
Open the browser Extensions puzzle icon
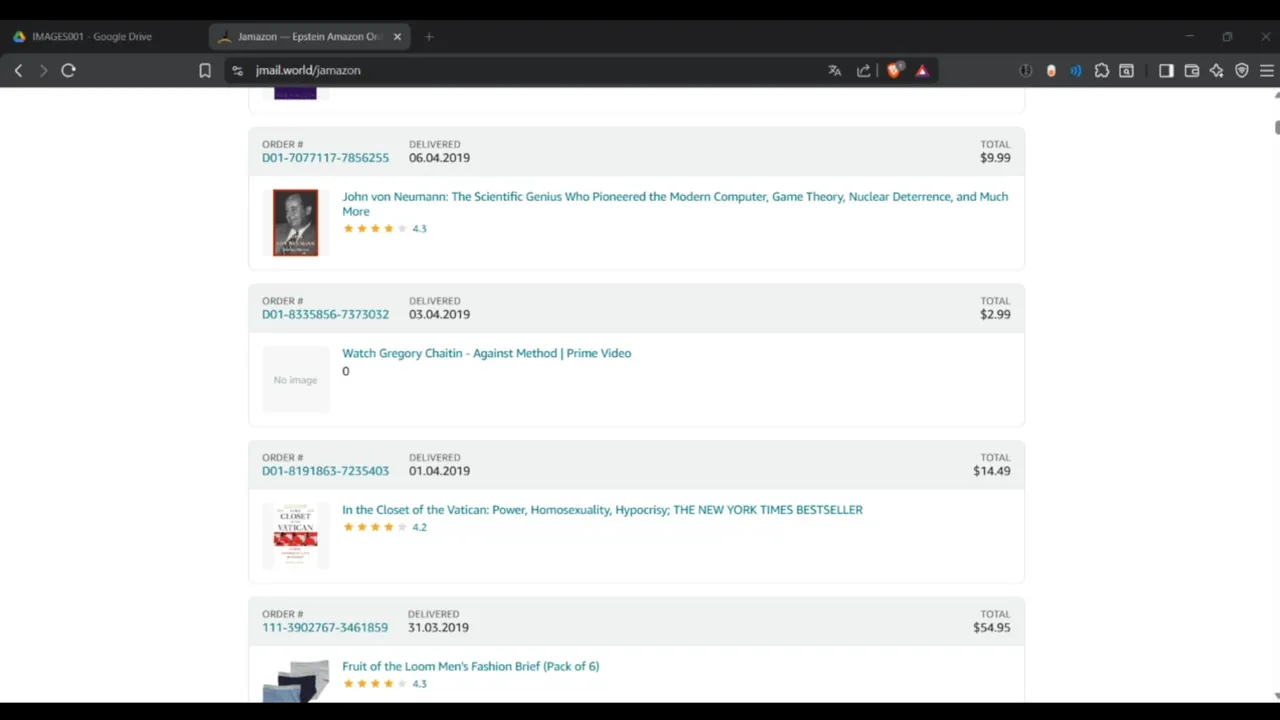pyautogui.click(x=1102, y=71)
